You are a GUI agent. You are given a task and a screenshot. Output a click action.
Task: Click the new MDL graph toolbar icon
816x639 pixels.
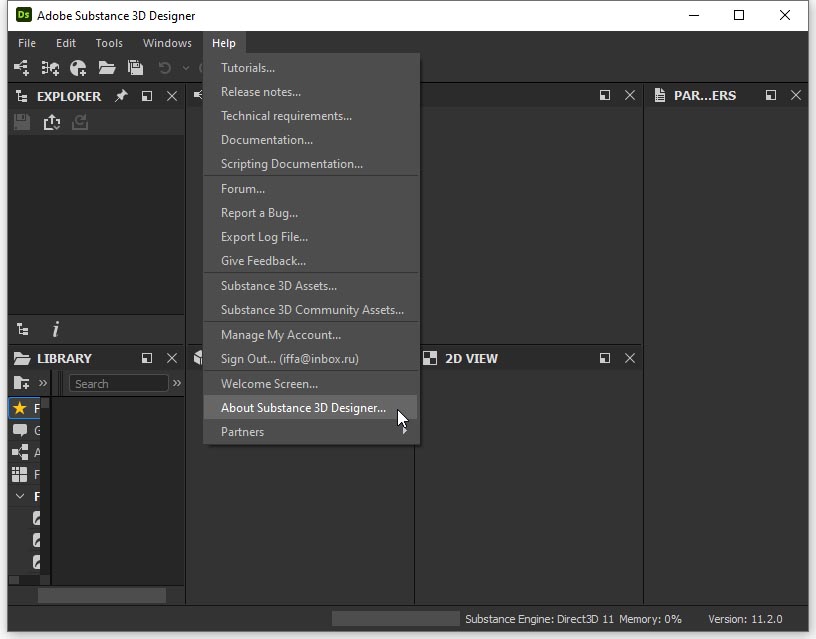click(x=50, y=68)
